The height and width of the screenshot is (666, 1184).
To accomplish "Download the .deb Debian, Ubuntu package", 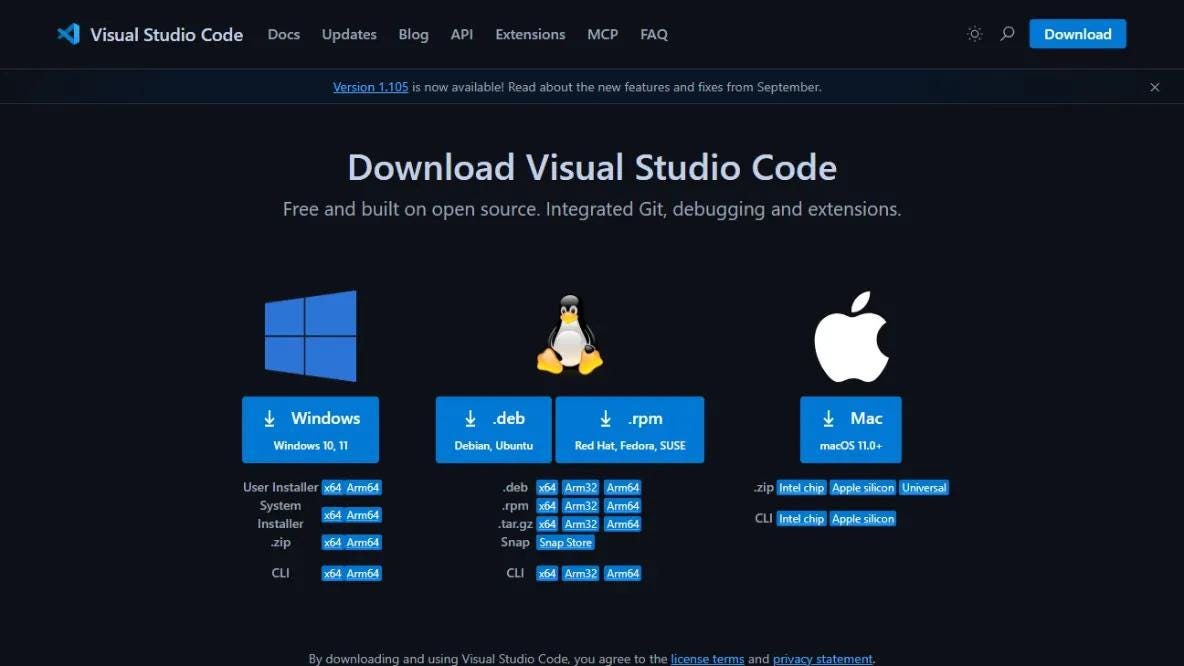I will pos(494,430).
